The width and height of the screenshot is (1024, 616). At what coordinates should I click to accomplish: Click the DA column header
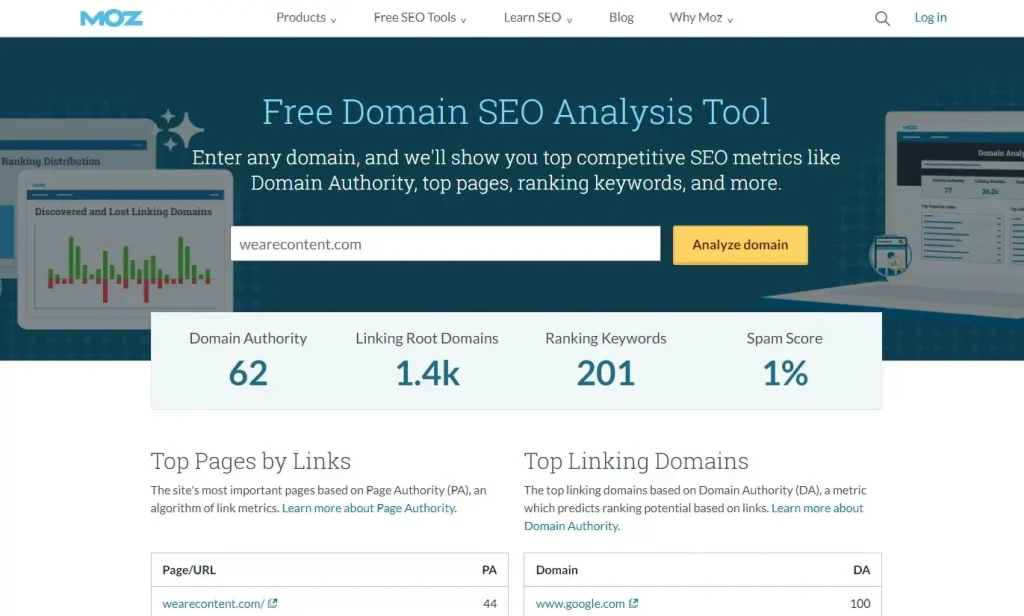(861, 570)
